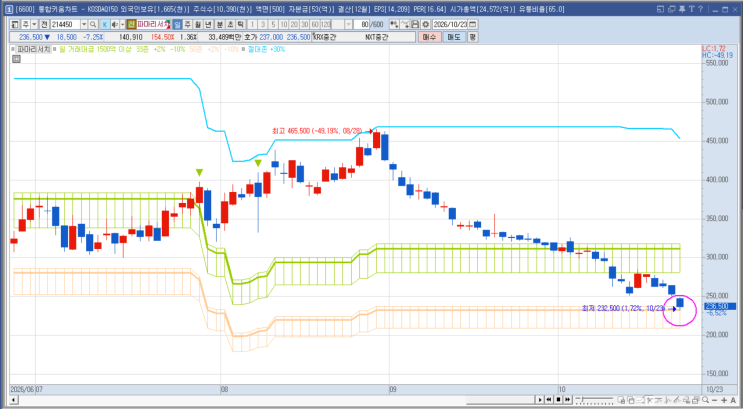Click the candle count field showing 80
This screenshot has width=743, height=409.
click(362, 24)
